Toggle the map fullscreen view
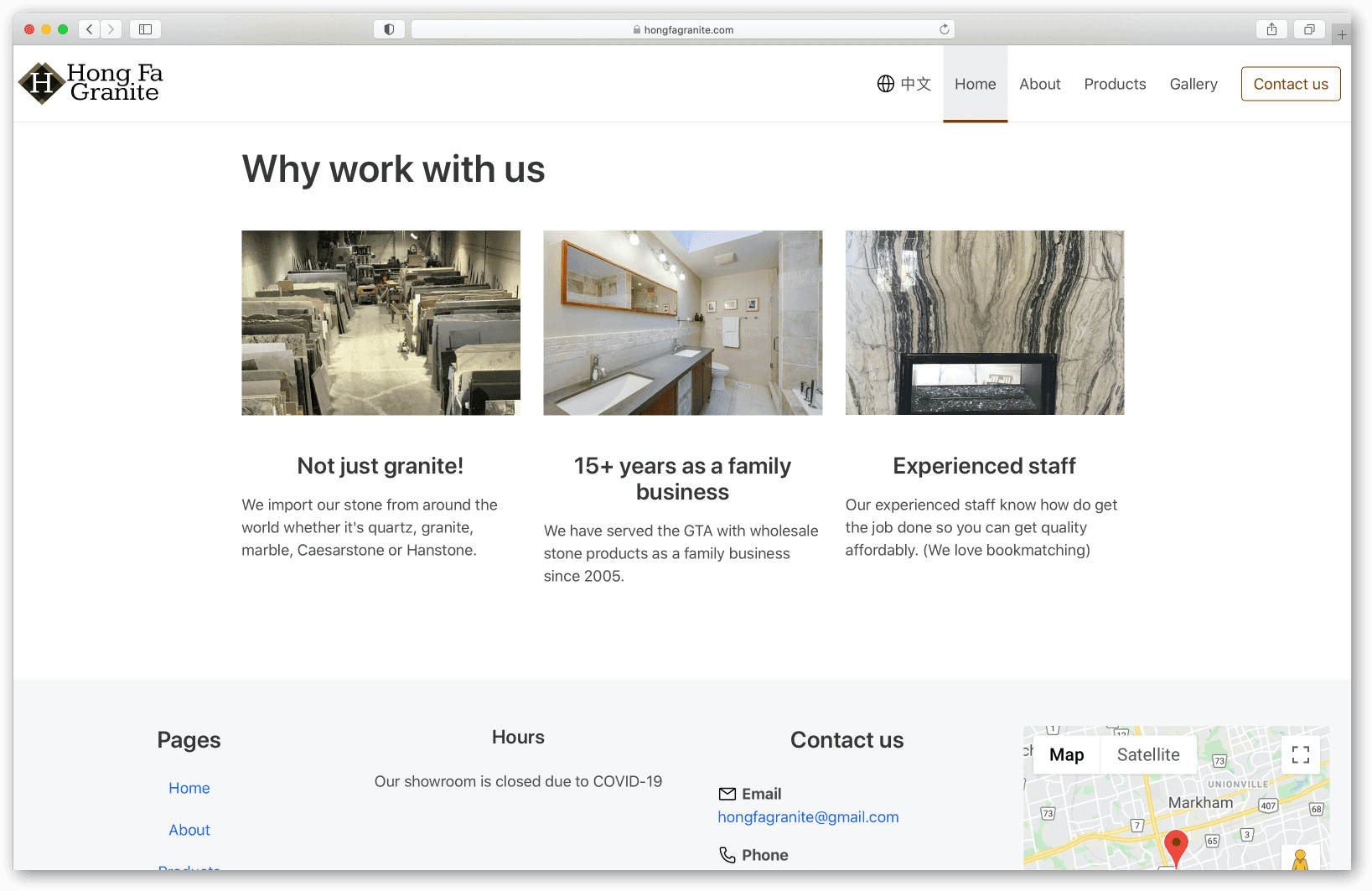Image resolution: width=1372 pixels, height=891 pixels. (1300, 755)
